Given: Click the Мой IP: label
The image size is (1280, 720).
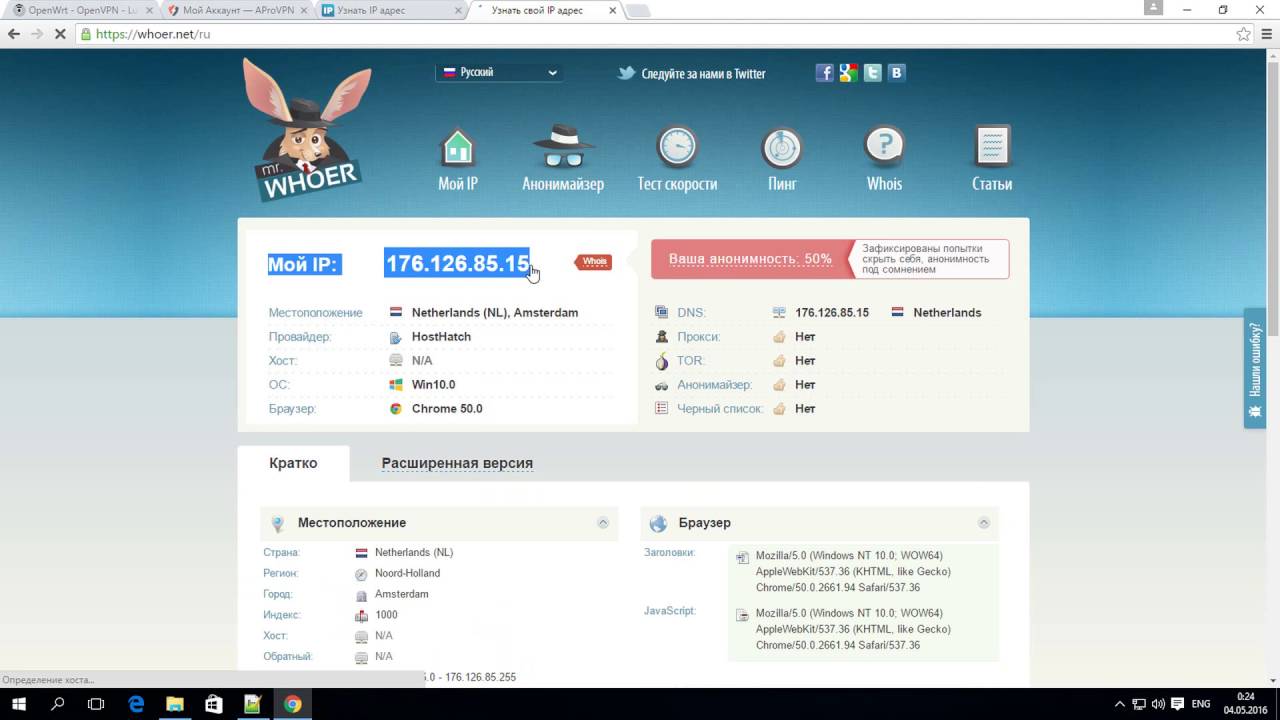Looking at the screenshot, I should 303,264.
